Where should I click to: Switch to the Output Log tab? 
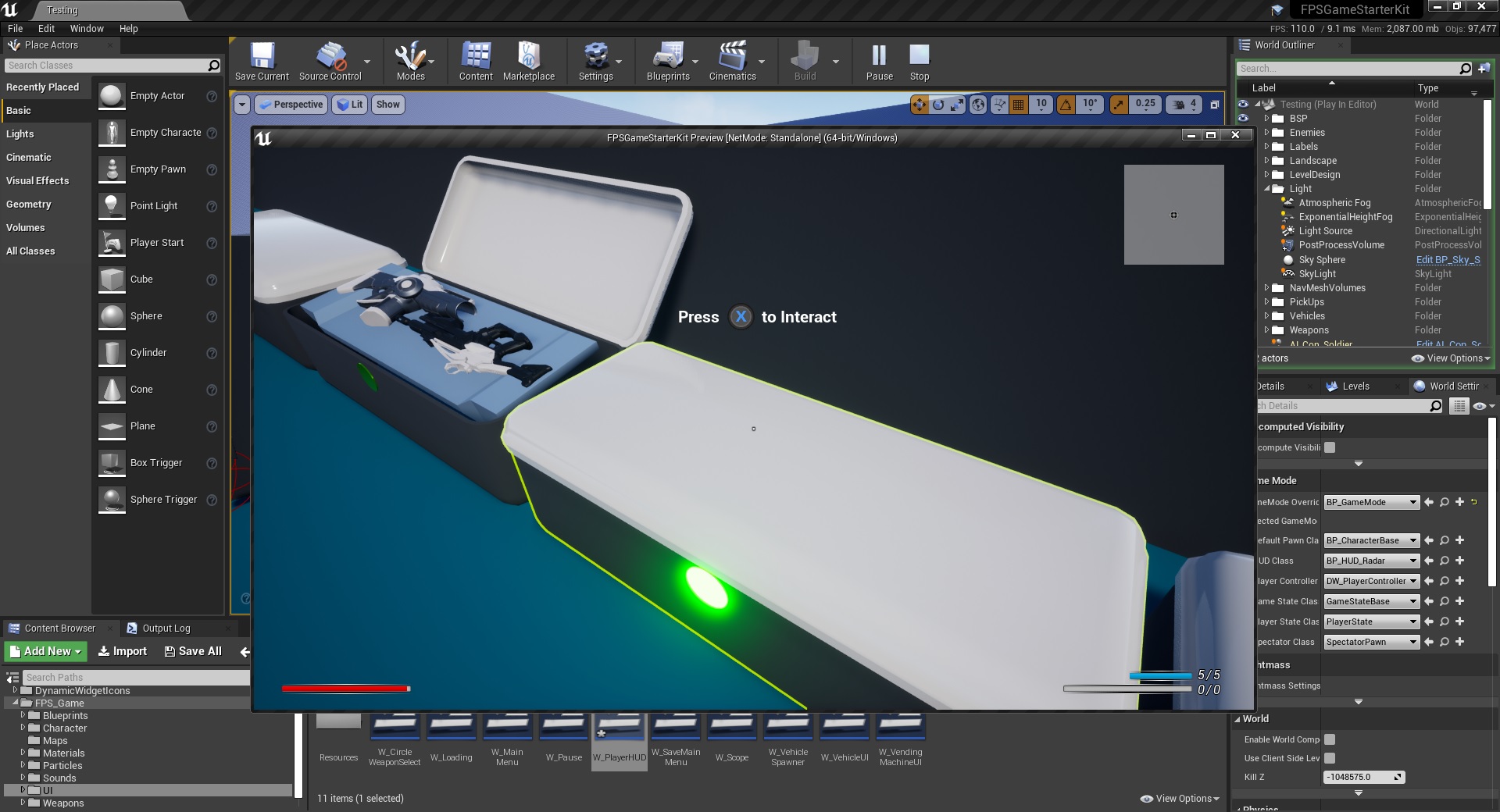166,629
